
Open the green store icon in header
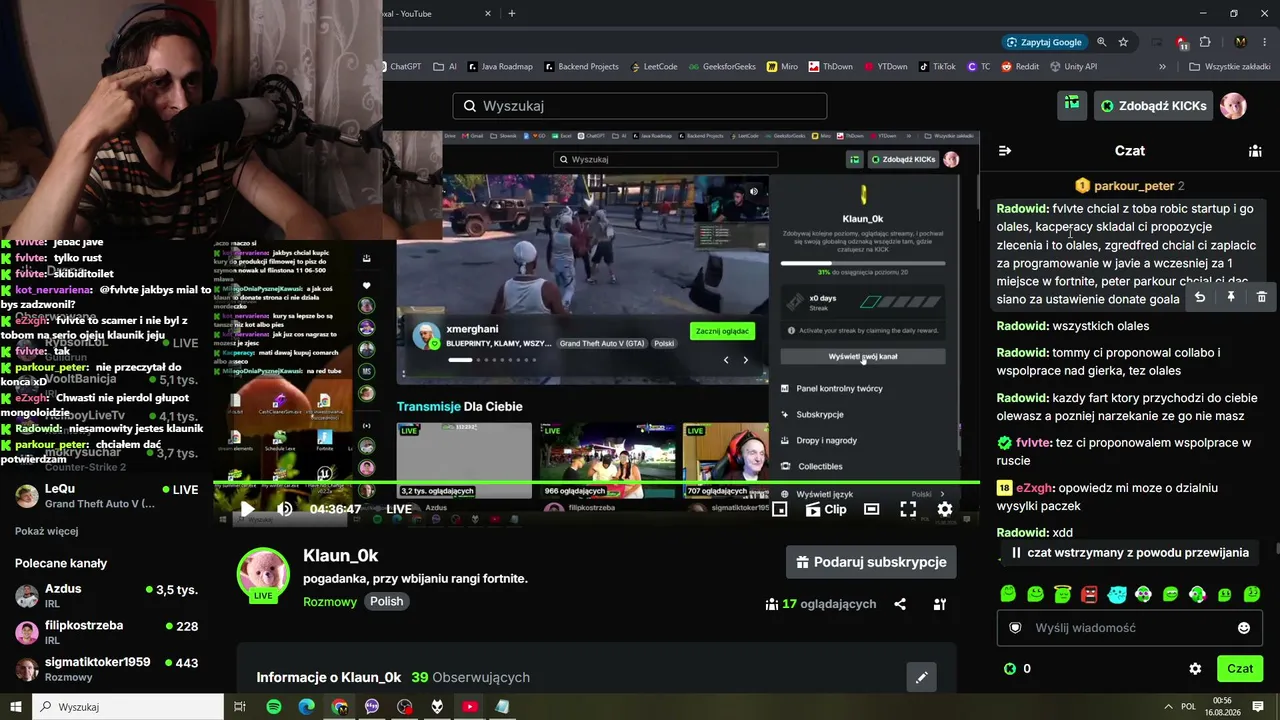(x=1072, y=105)
